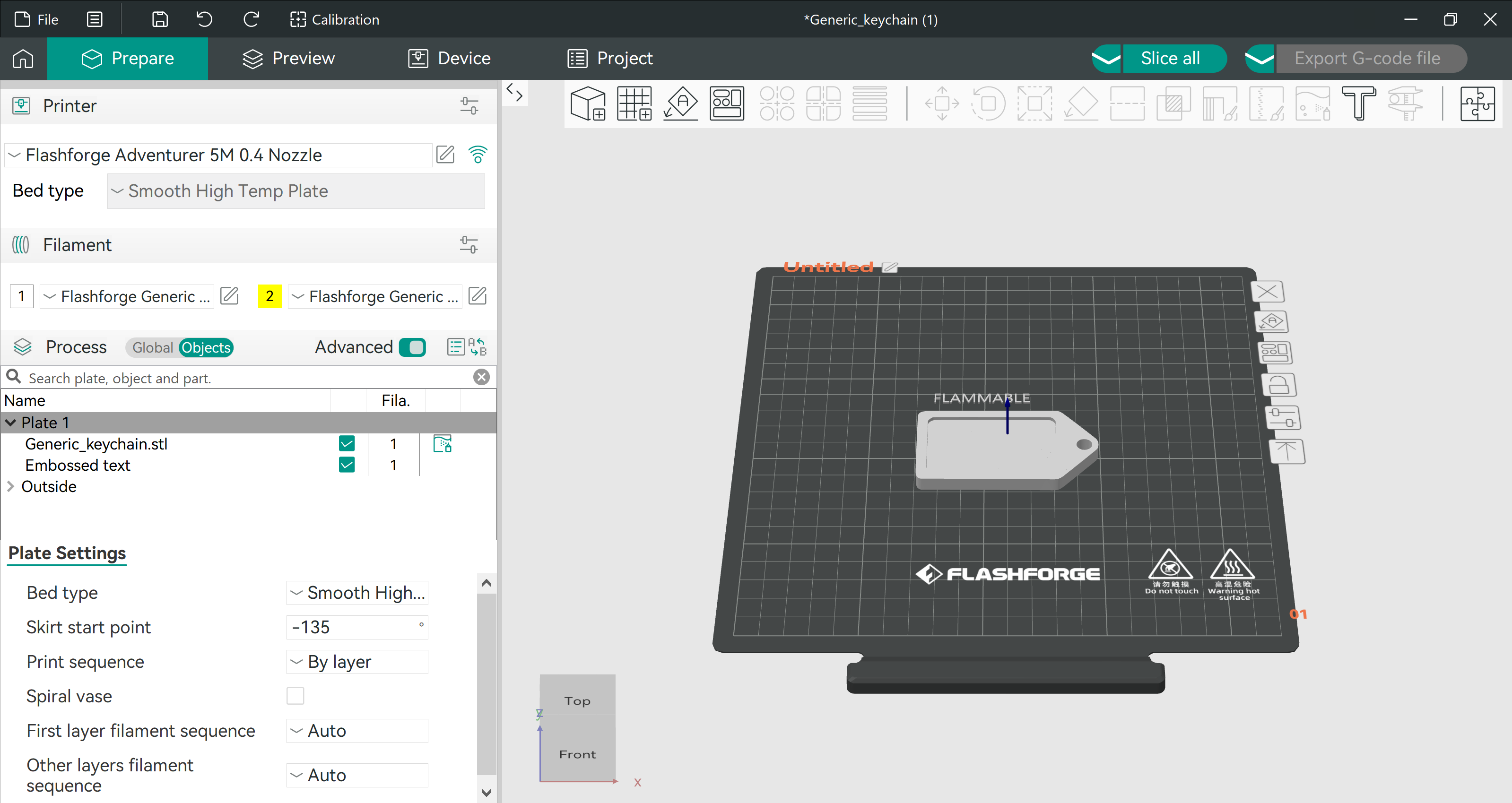Viewport: 1512px width, 803px height.
Task: Redo the last action
Action: click(x=251, y=19)
